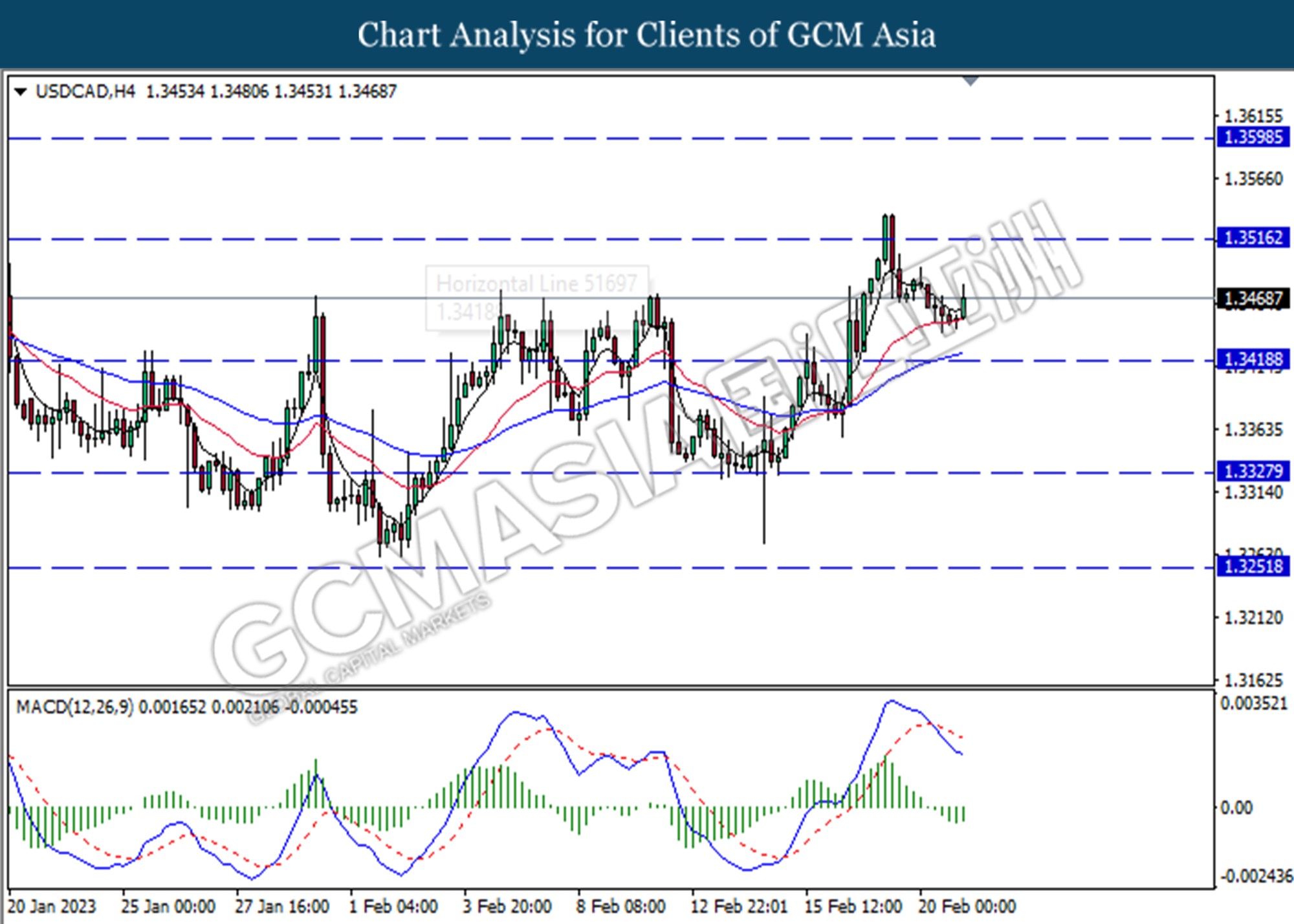Click the 1.36155 price scale value
Viewport: 1294px width, 924px height.
(x=1253, y=116)
